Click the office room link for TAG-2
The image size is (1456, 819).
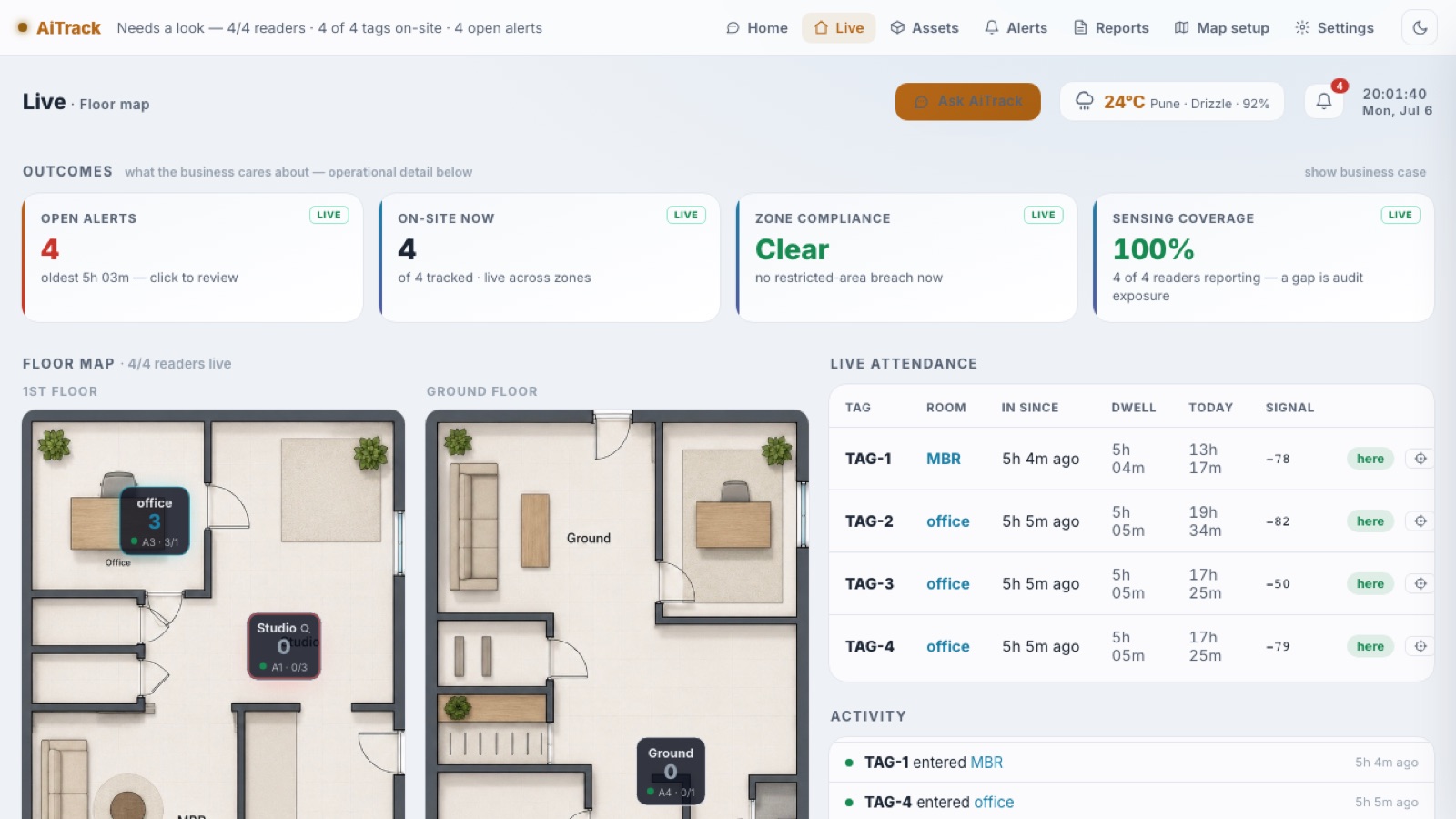coord(948,521)
